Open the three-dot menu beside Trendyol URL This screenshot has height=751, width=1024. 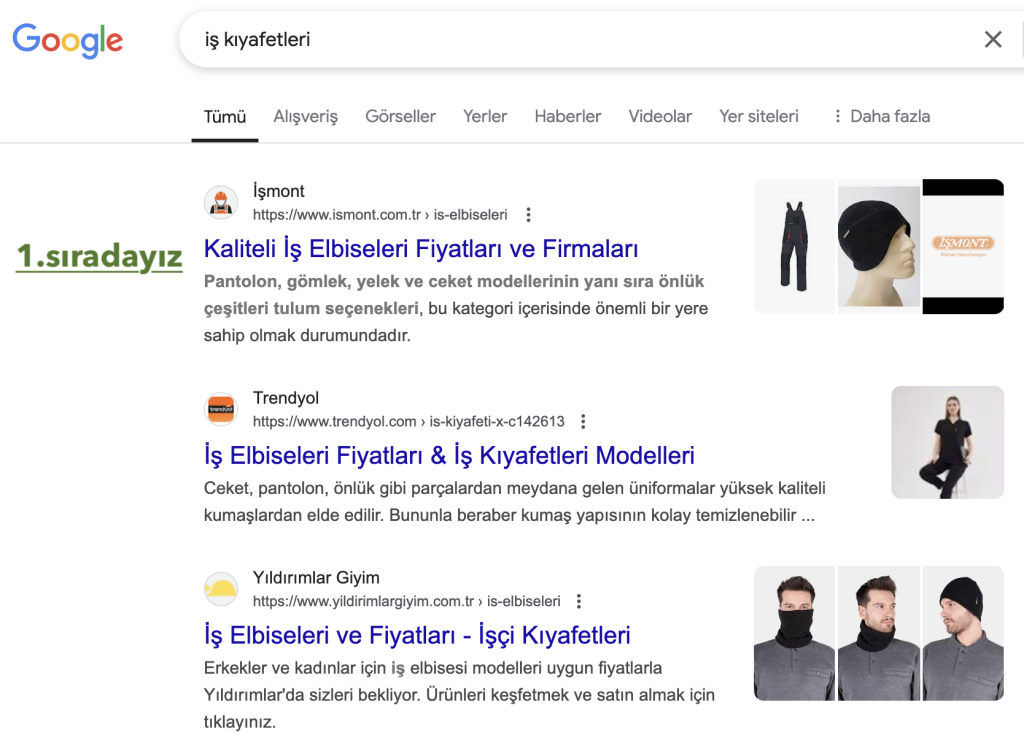[584, 422]
